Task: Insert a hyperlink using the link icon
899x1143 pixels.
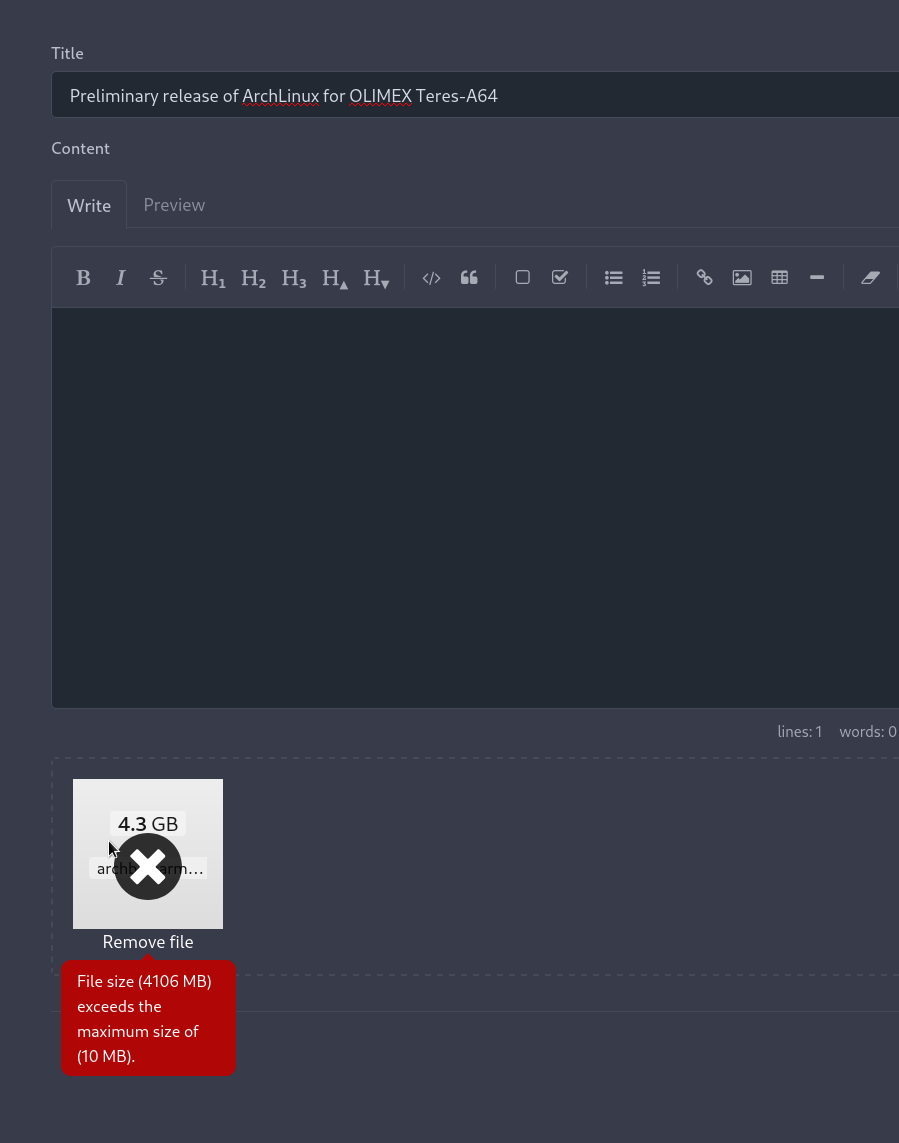Action: [x=705, y=278]
